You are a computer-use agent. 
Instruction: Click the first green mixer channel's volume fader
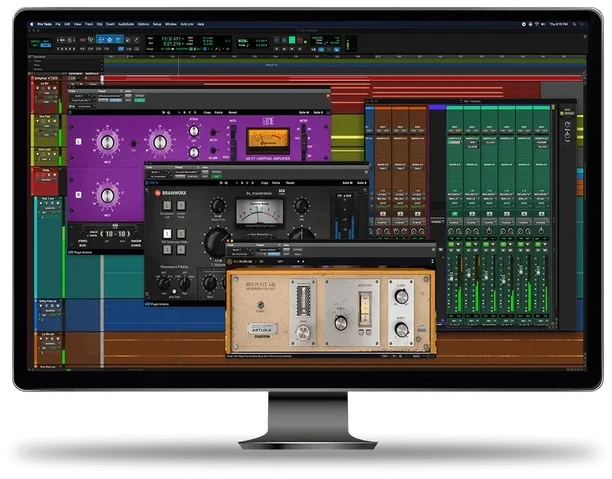[452, 278]
